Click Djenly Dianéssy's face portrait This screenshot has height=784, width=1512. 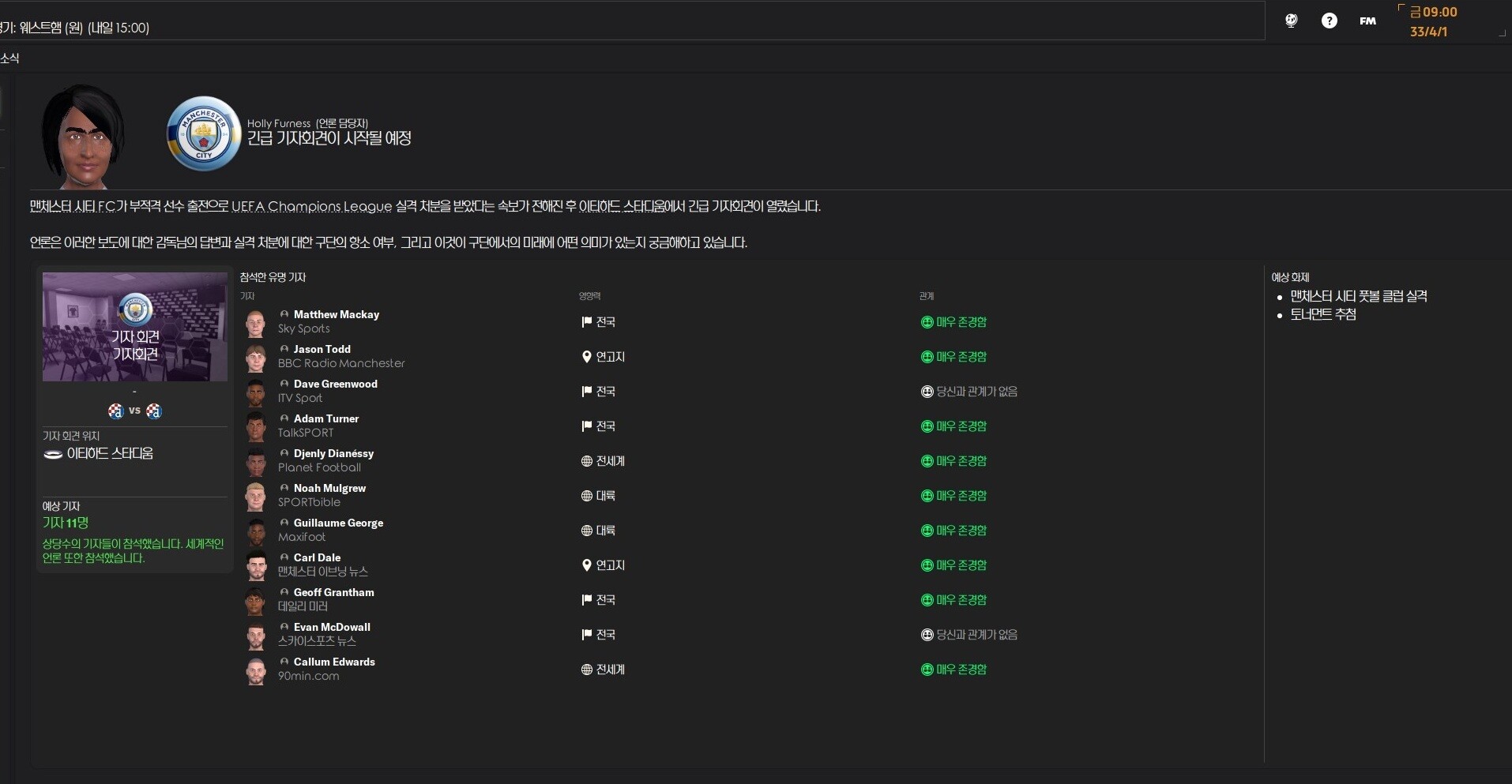[x=255, y=462]
